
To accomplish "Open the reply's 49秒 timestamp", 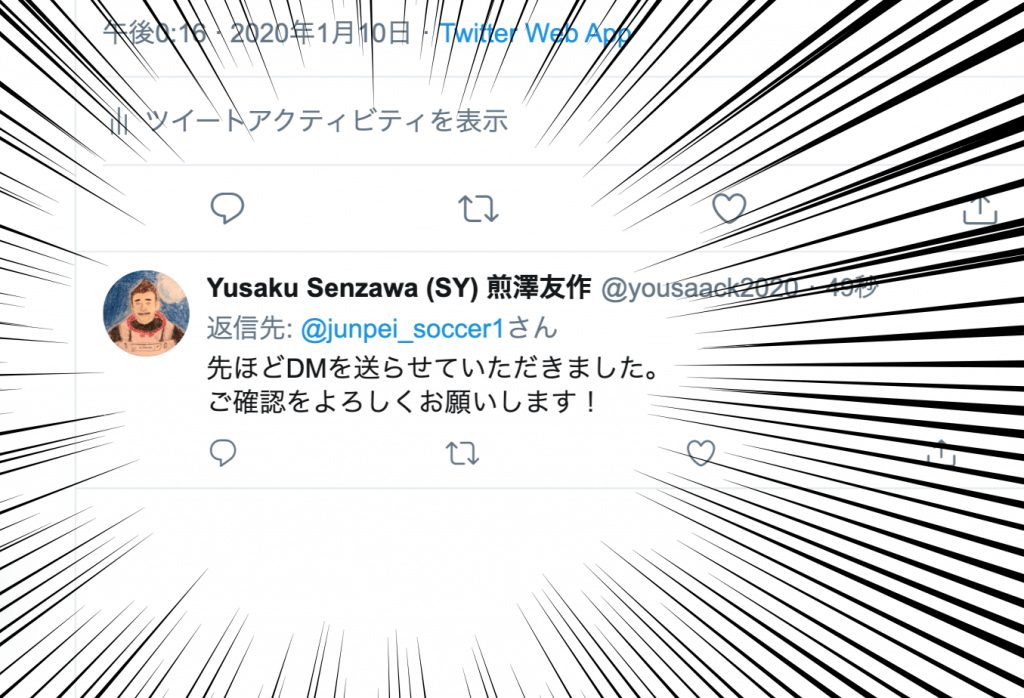I will [x=853, y=287].
